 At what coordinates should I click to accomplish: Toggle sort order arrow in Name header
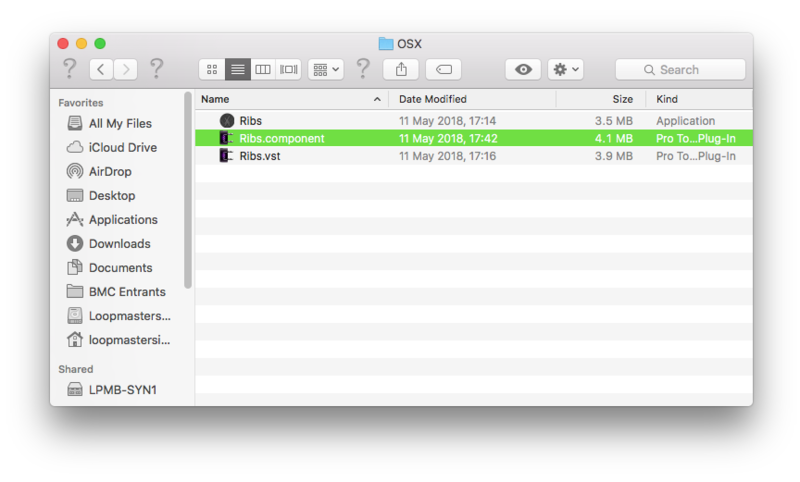click(x=377, y=99)
